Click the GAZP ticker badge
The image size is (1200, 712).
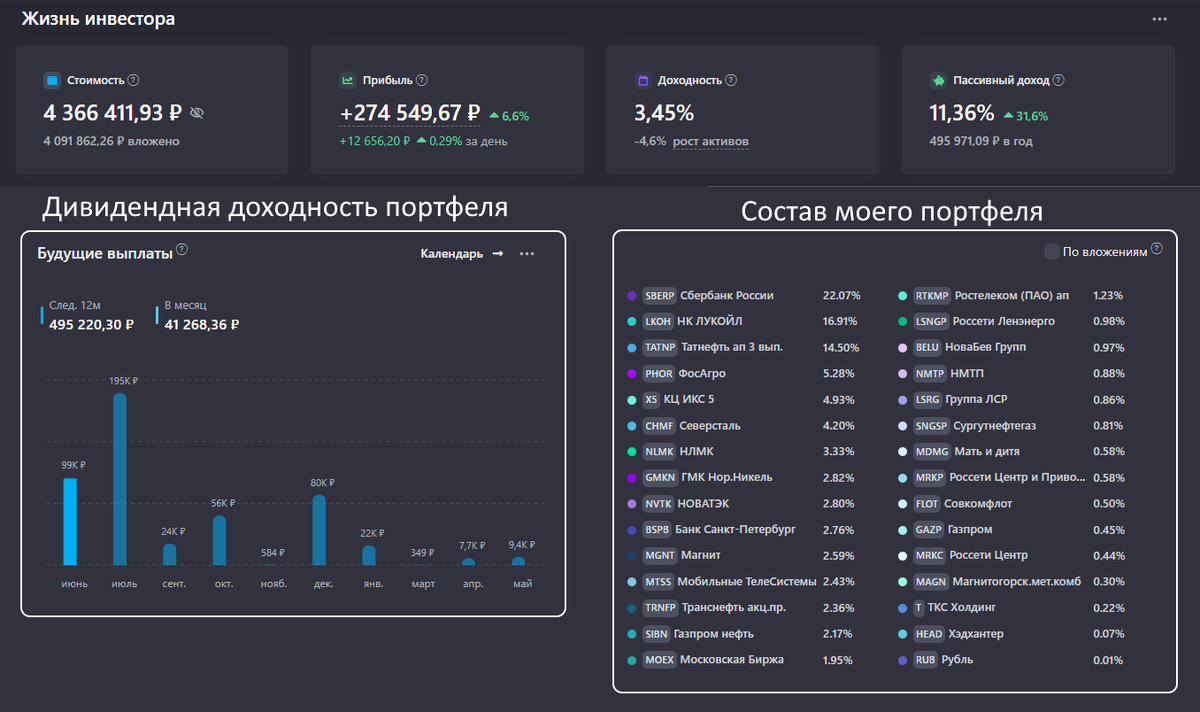(928, 530)
